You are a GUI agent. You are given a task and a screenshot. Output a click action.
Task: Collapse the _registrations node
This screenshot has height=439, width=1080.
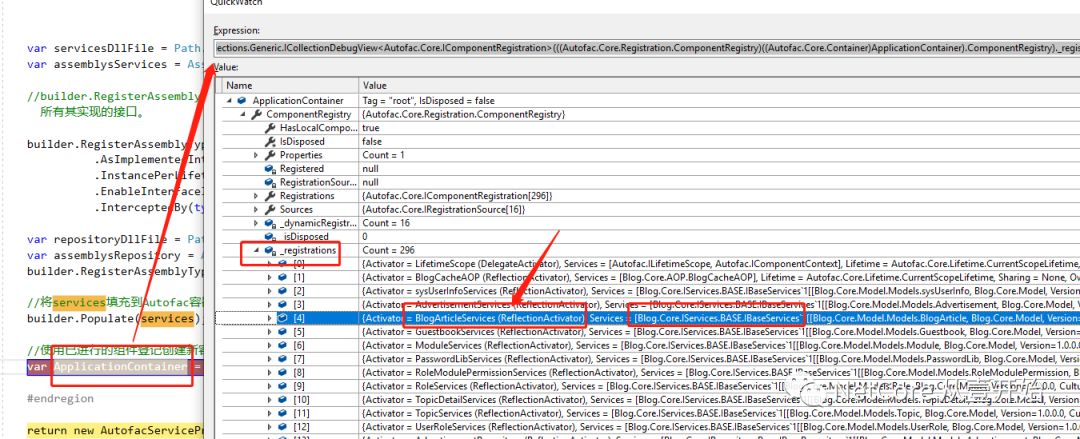click(257, 250)
